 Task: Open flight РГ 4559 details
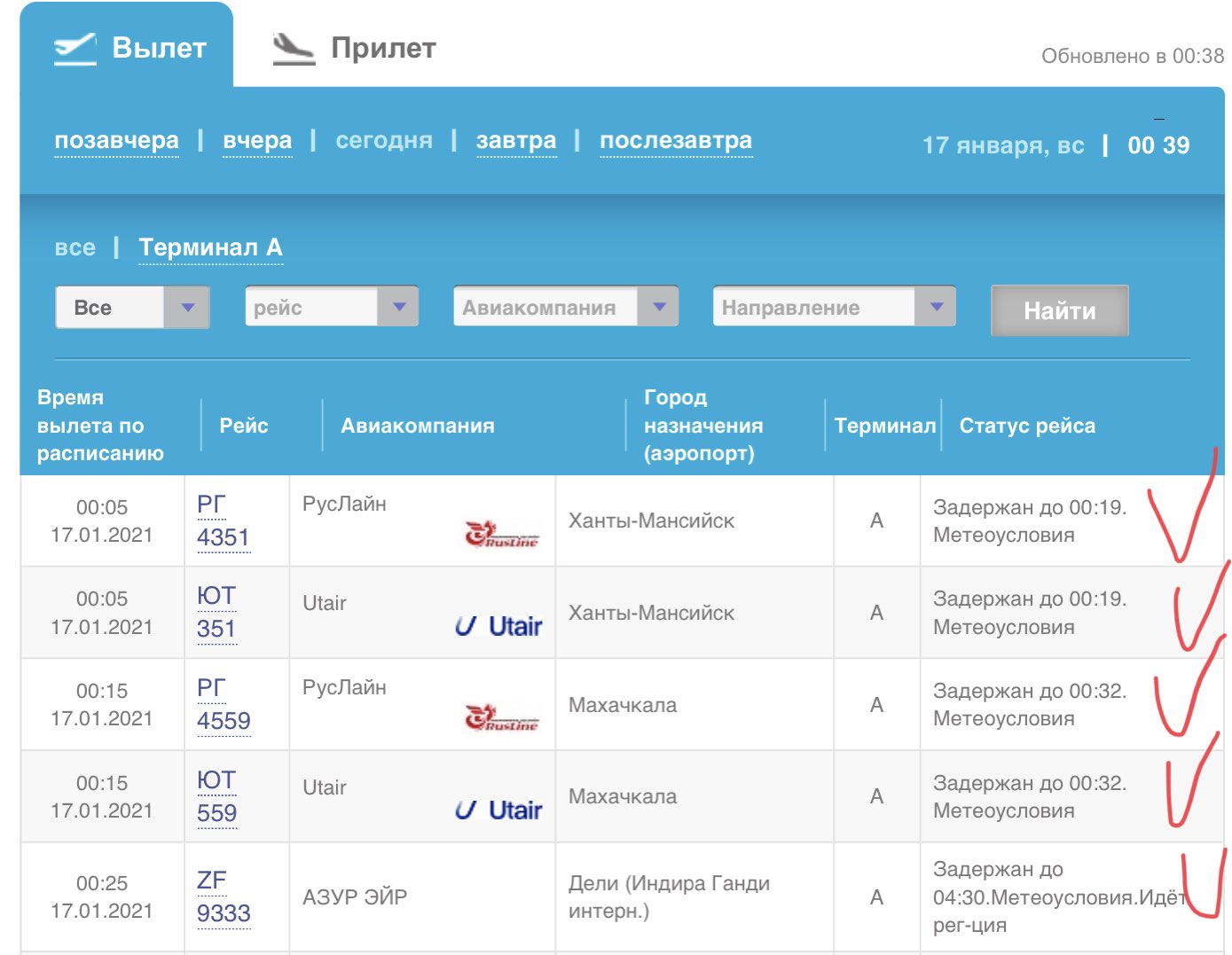(224, 705)
